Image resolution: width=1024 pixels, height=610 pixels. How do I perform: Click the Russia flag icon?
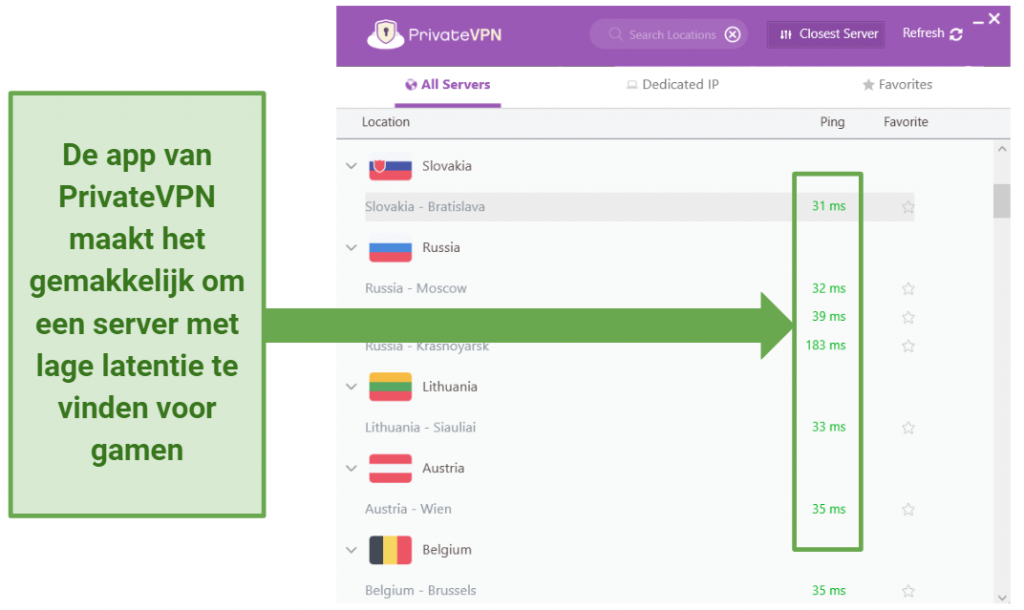389,247
